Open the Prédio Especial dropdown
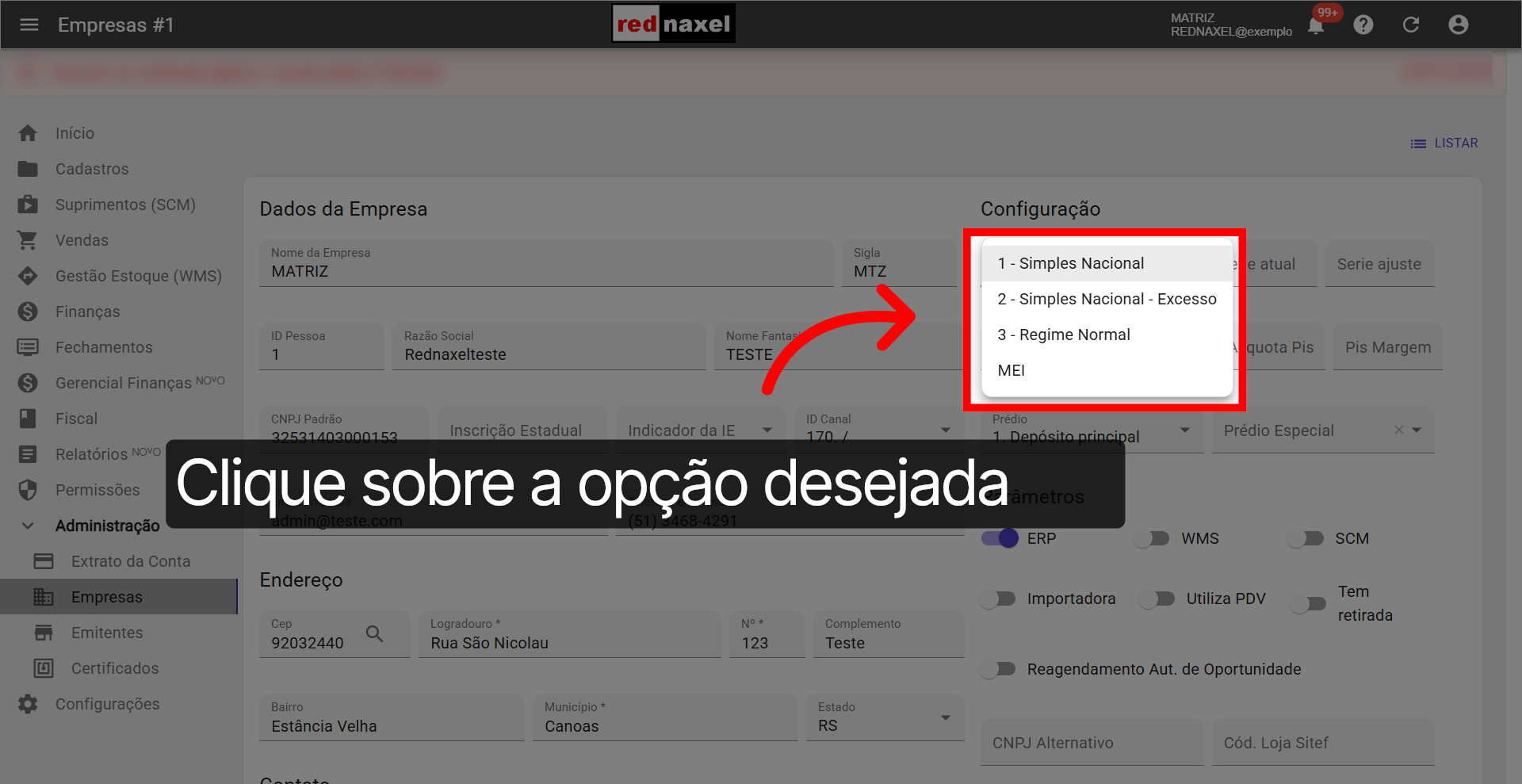Viewport: 1522px width, 784px height. coord(1418,430)
